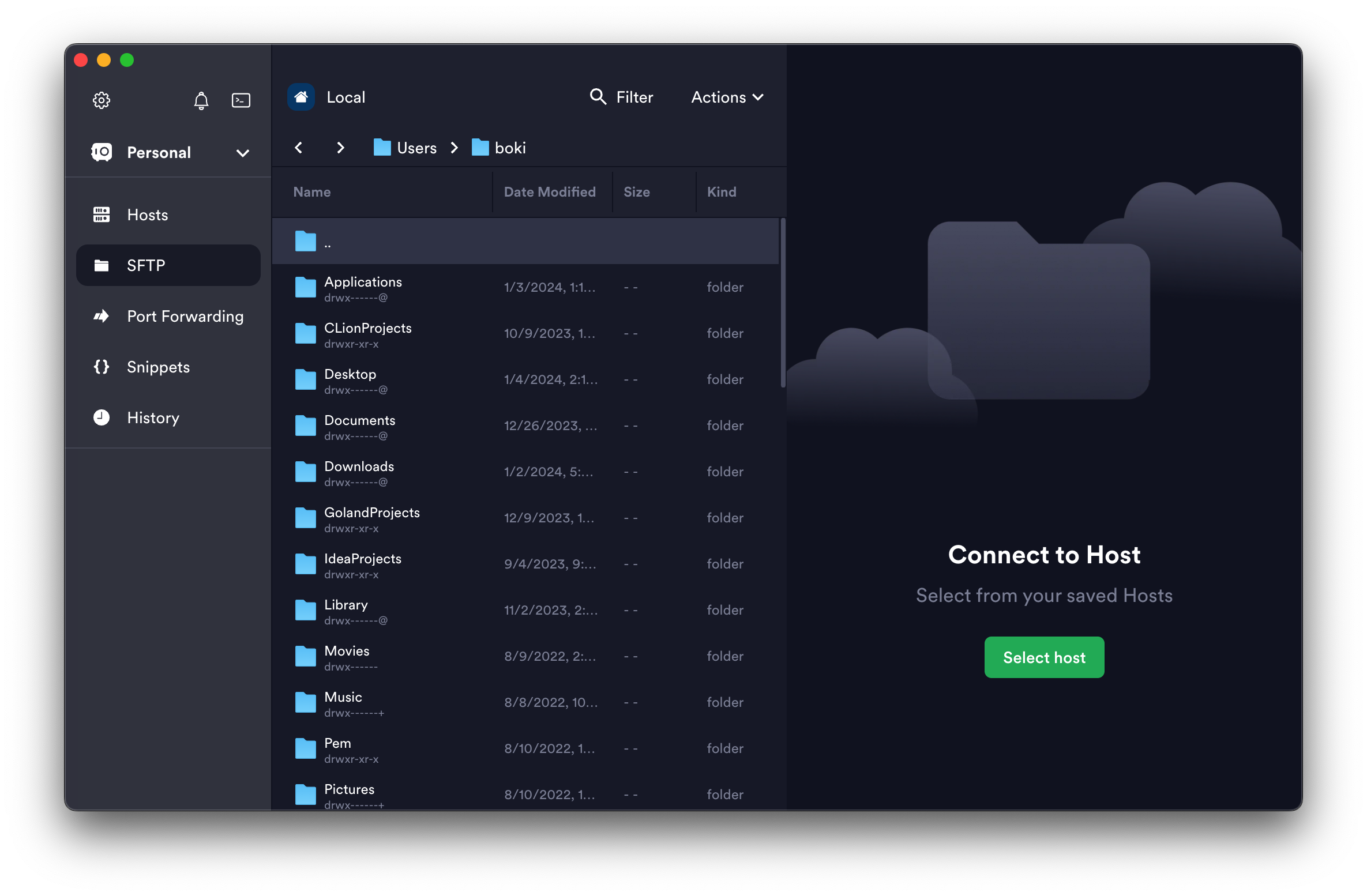Go forward with the right arrow

pyautogui.click(x=340, y=148)
